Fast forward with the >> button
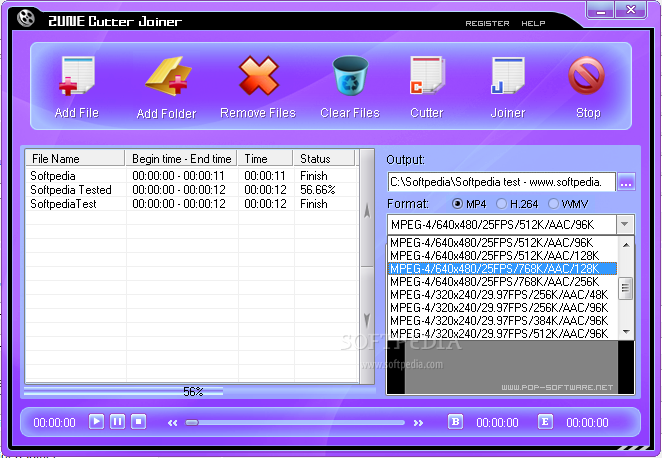This screenshot has height=458, width=662. click(418, 423)
